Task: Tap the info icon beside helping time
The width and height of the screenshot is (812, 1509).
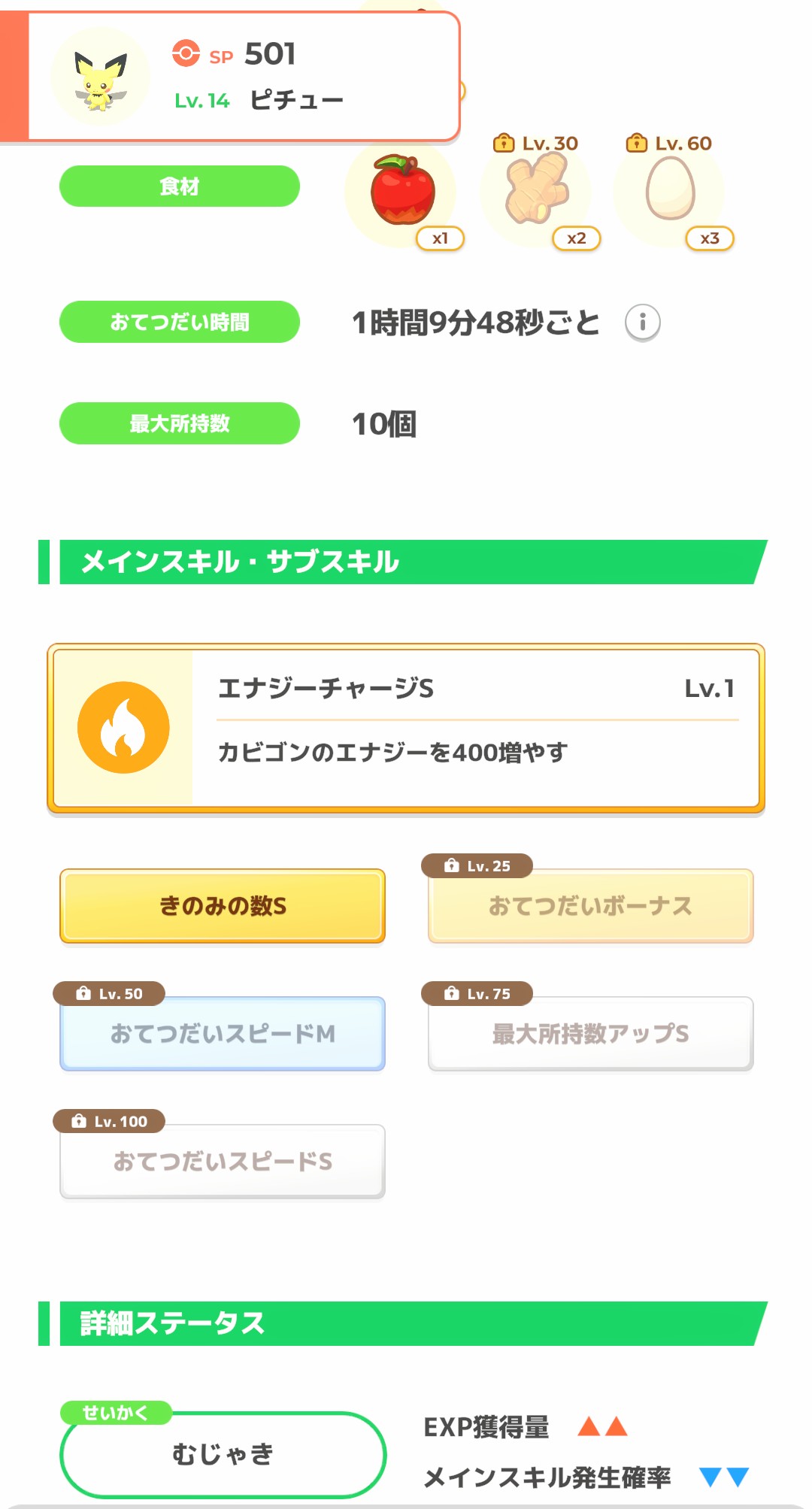Action: (642, 323)
